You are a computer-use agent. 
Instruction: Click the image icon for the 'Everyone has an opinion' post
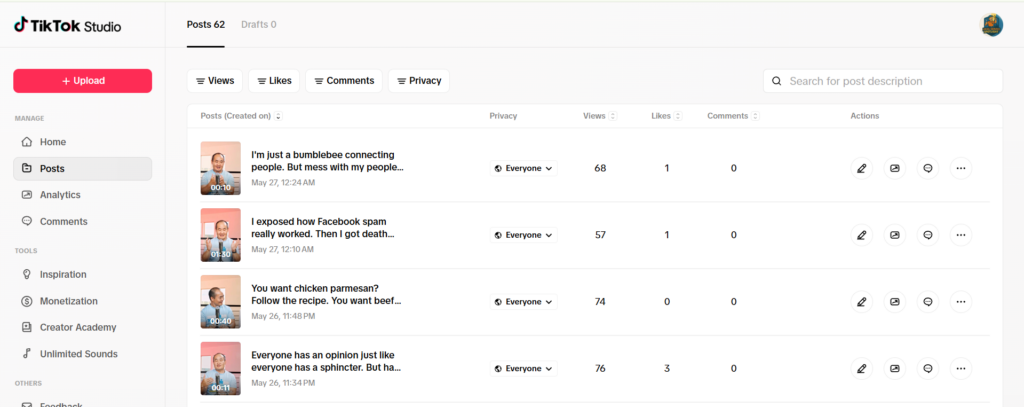click(895, 368)
